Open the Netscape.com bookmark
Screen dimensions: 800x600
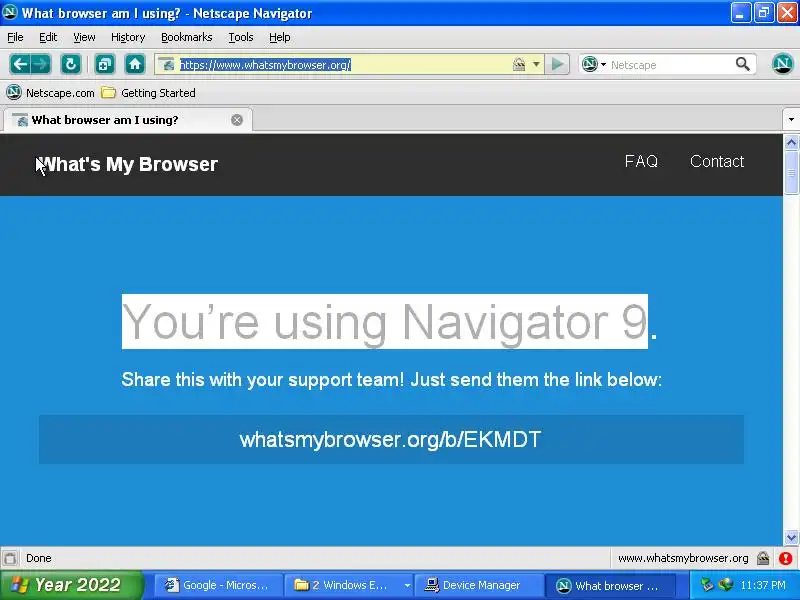[x=51, y=93]
